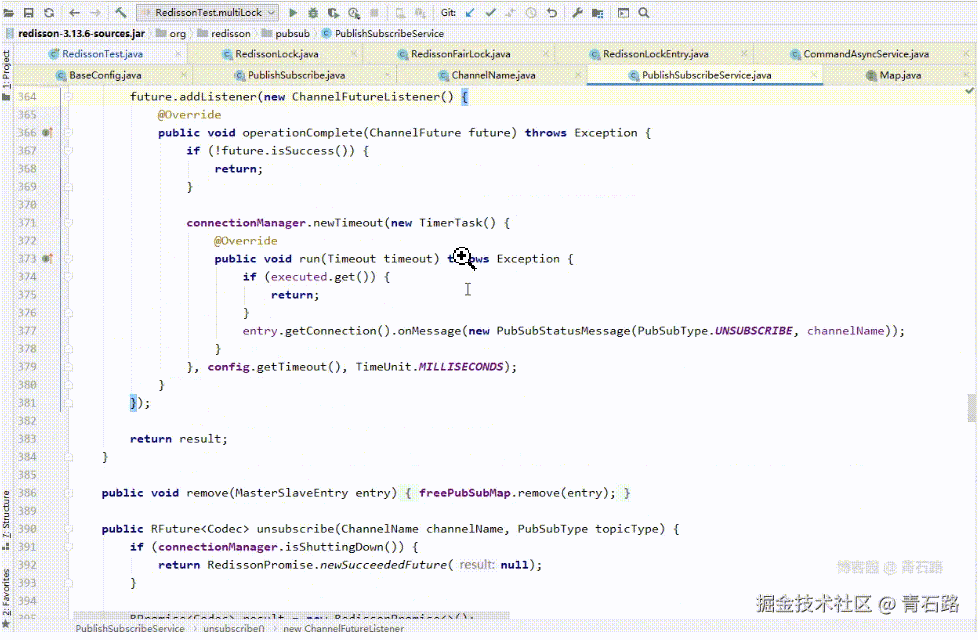Click the override gutter icon on line 366
978x640 pixels.
pos(47,132)
